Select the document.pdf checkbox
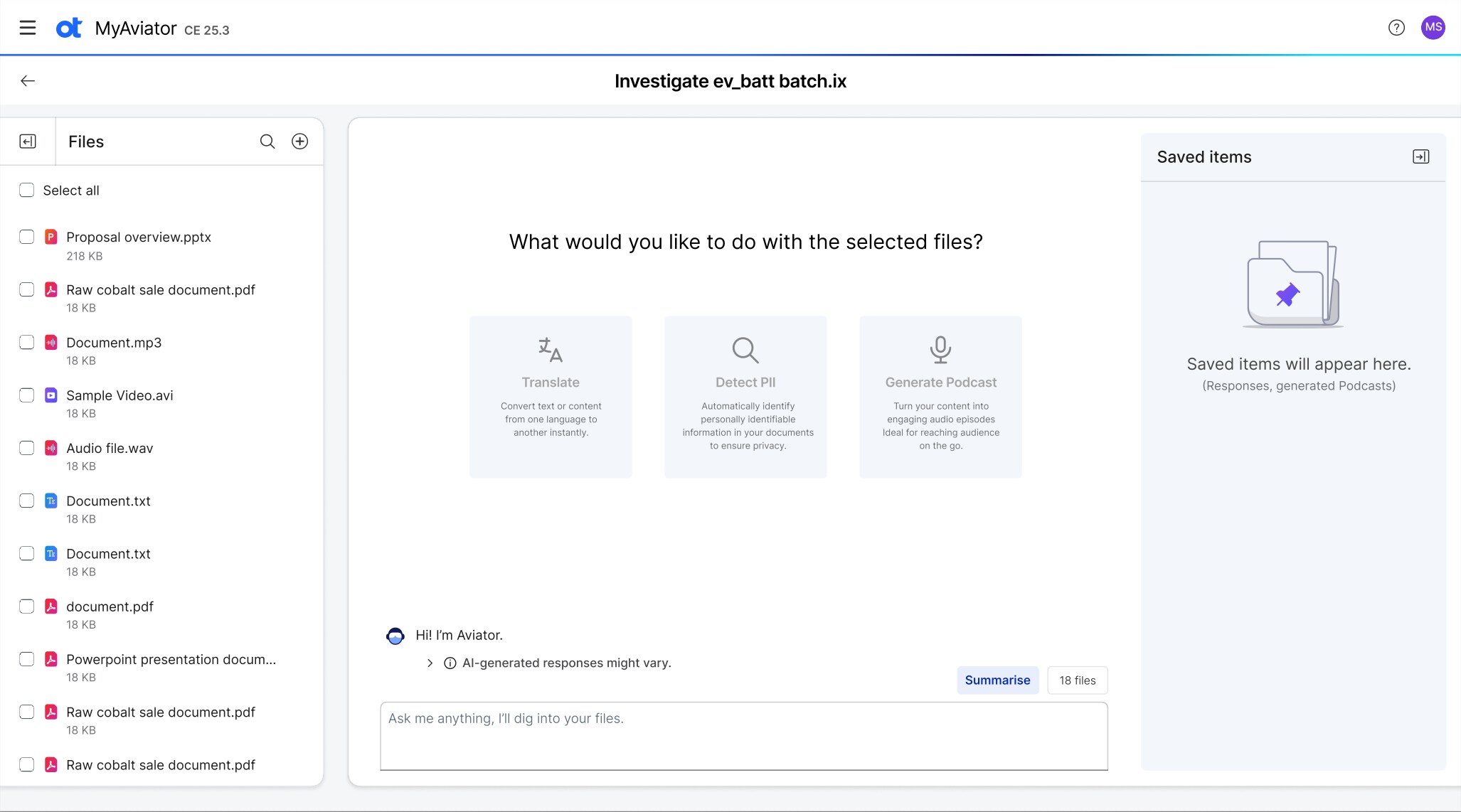This screenshot has width=1461, height=812. tap(27, 607)
